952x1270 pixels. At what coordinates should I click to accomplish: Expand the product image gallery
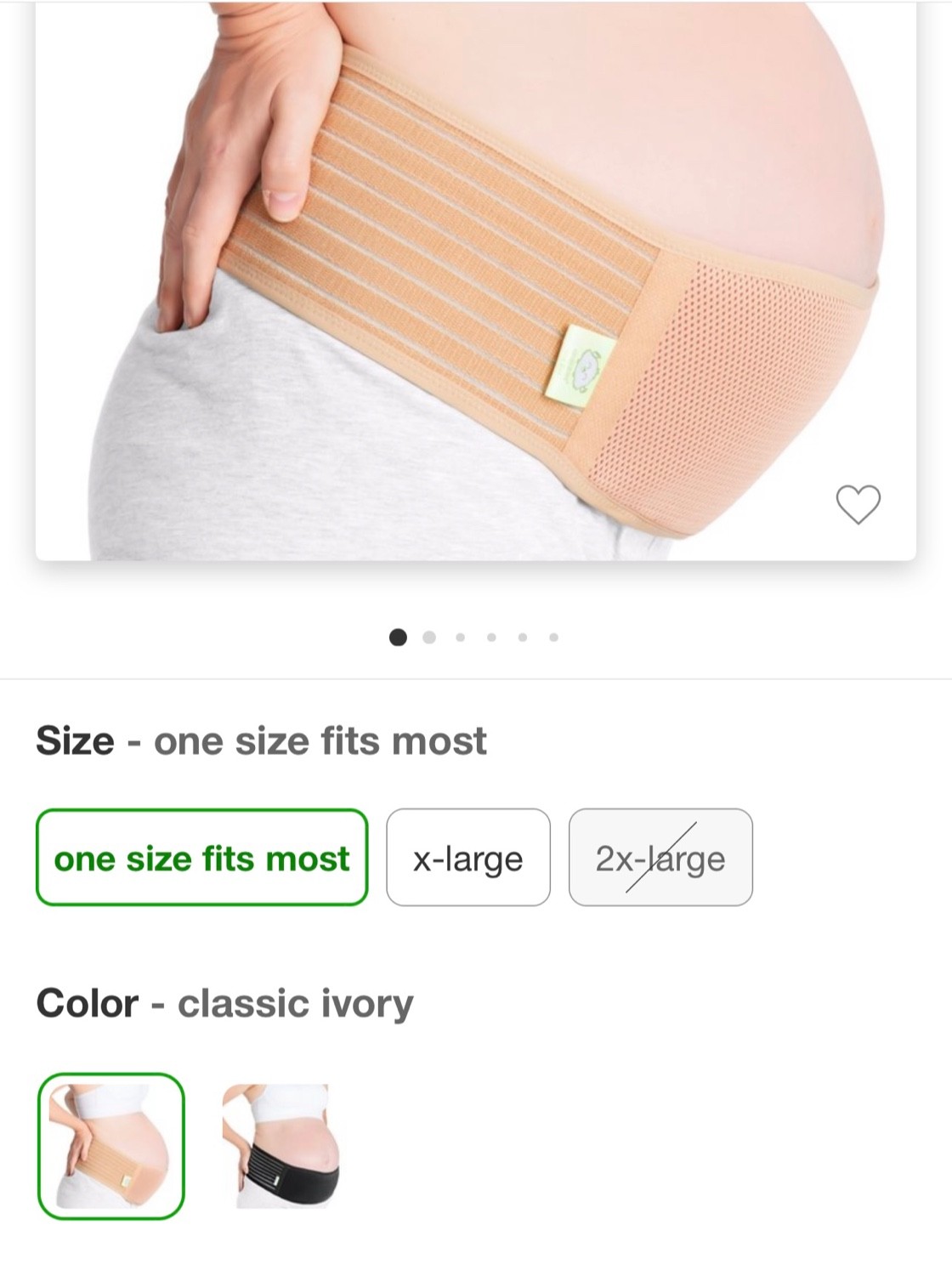(476, 281)
